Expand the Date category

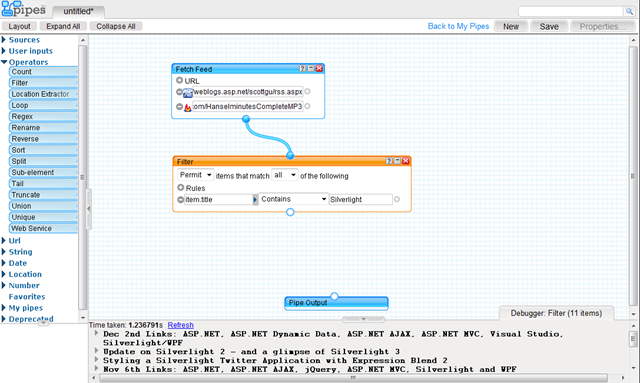click(x=4, y=263)
